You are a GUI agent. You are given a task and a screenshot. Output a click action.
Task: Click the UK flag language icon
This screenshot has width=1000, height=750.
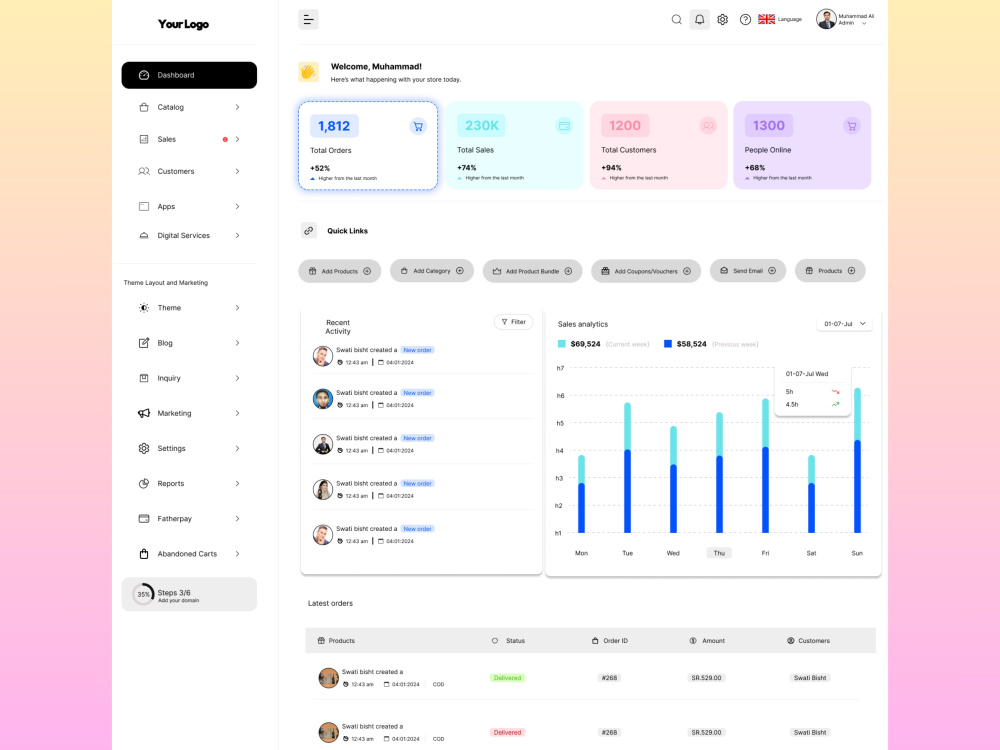[x=767, y=19]
